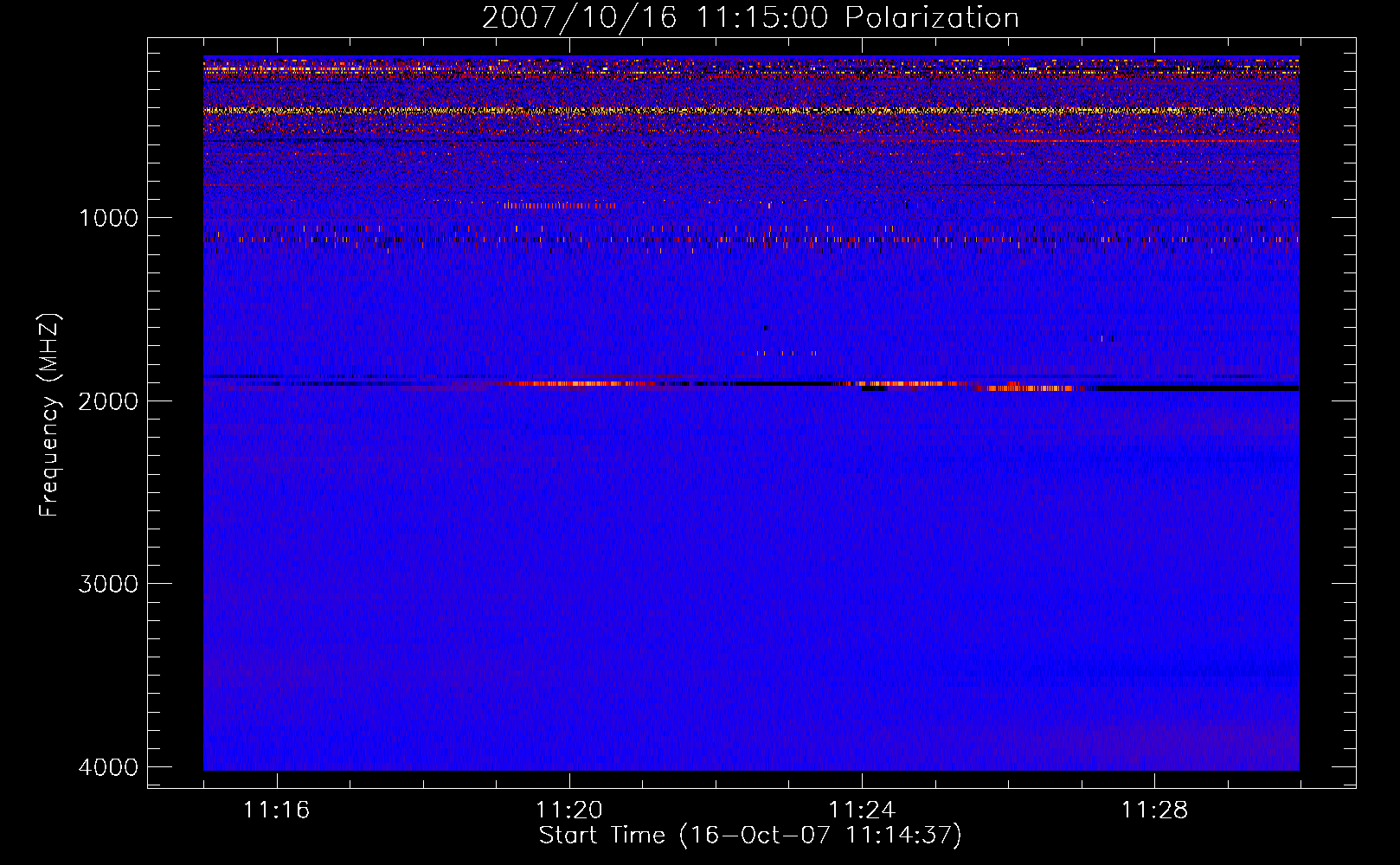Click the '11:24' time tick label
This screenshot has height=865, width=1400.
coord(862,811)
